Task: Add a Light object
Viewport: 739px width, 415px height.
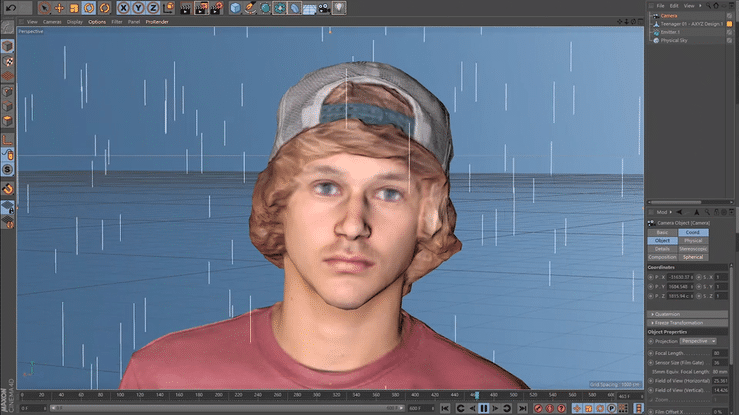Action: coord(339,8)
